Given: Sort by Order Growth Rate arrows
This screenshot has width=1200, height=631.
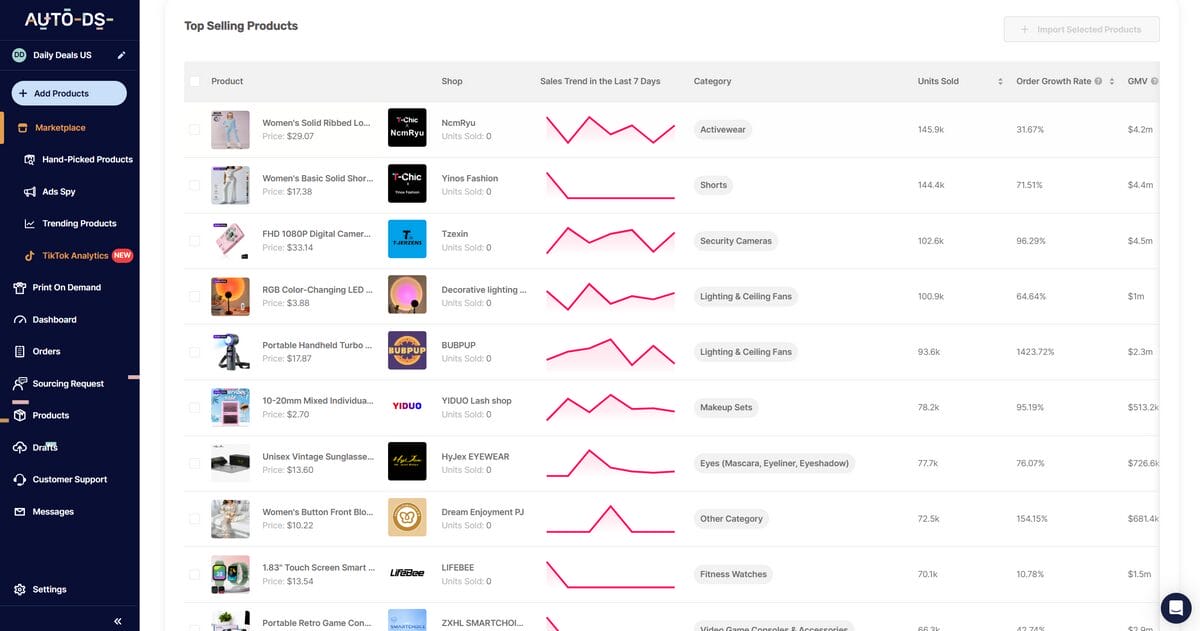Looking at the screenshot, I should coord(1112,81).
